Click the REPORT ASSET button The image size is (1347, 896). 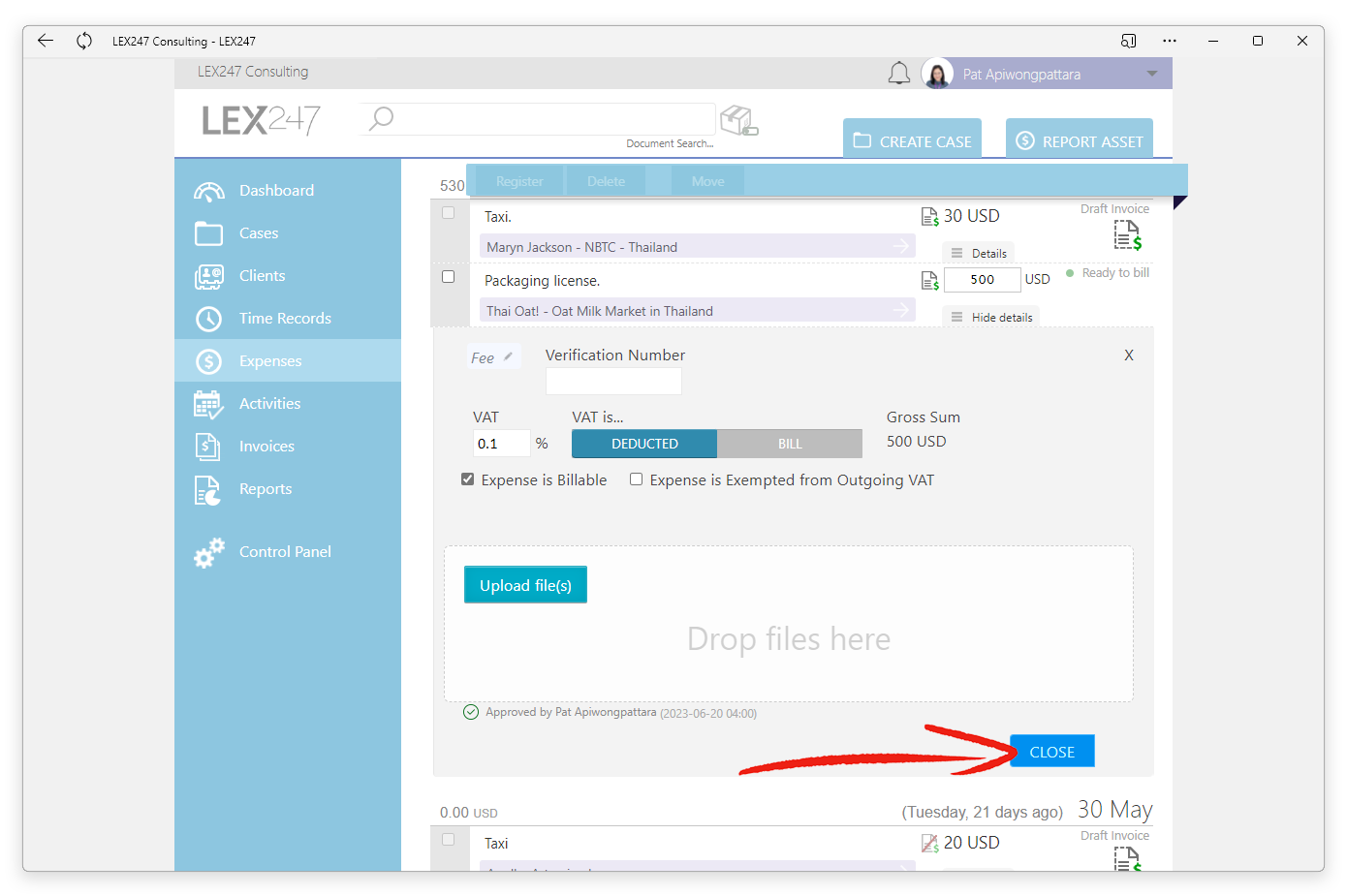point(1080,139)
